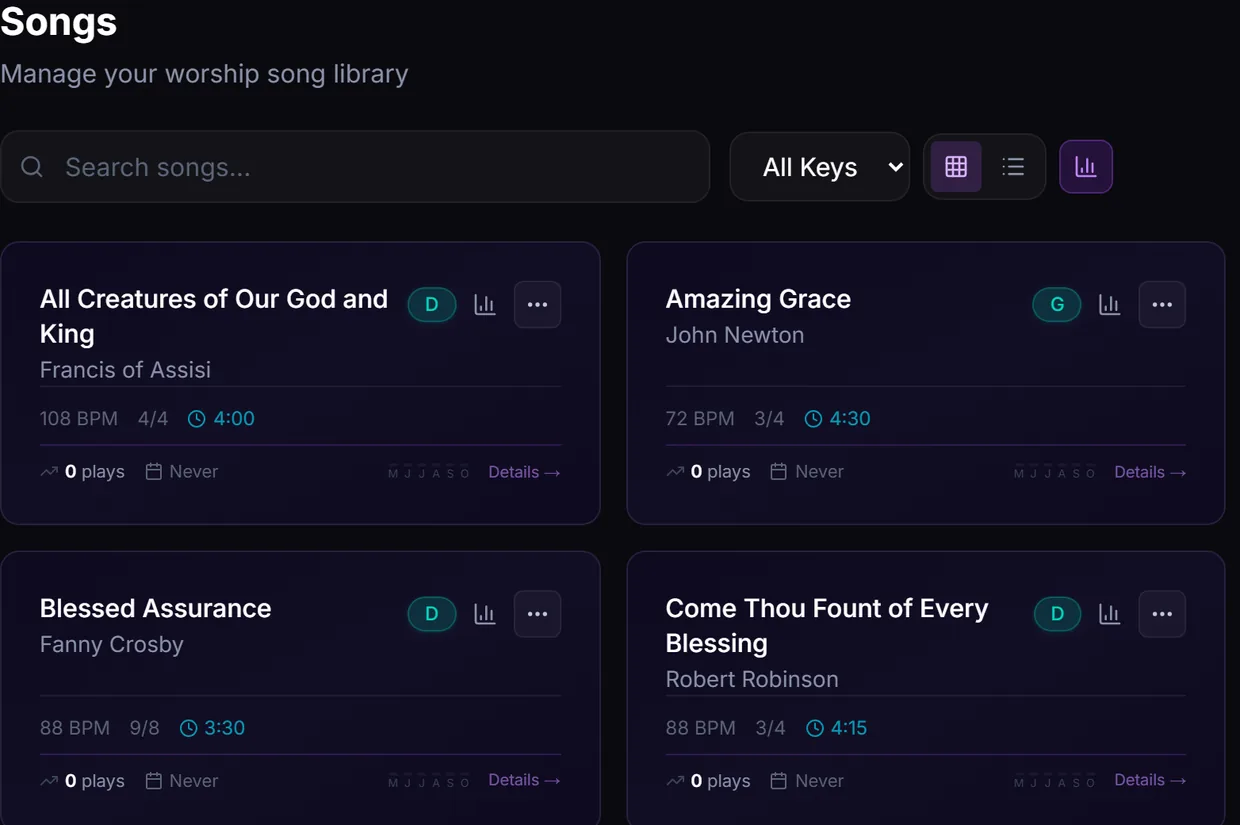Switch to grid view

[x=956, y=167]
